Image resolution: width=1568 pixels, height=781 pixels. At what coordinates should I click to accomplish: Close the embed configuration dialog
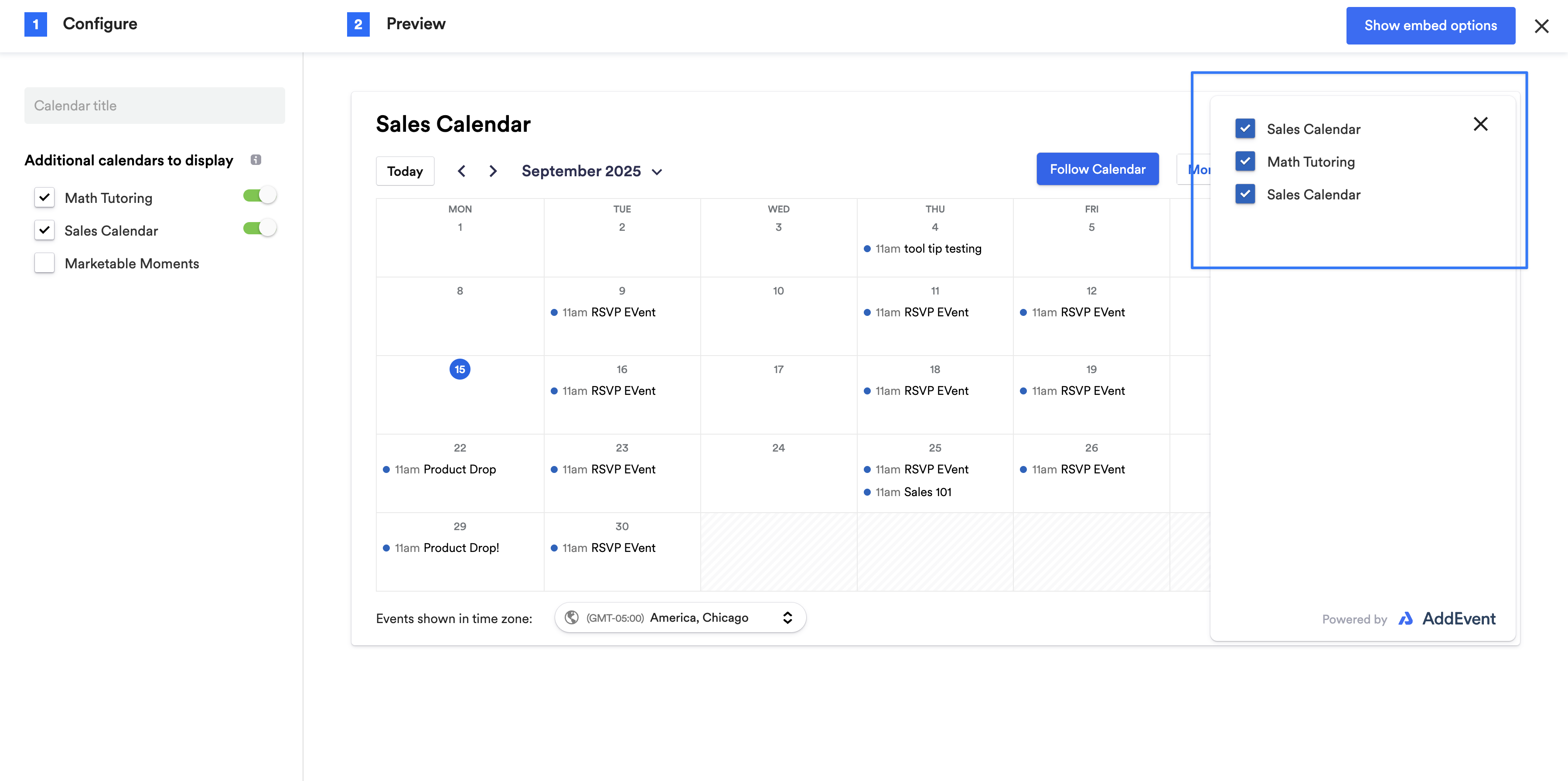coord(1541,26)
